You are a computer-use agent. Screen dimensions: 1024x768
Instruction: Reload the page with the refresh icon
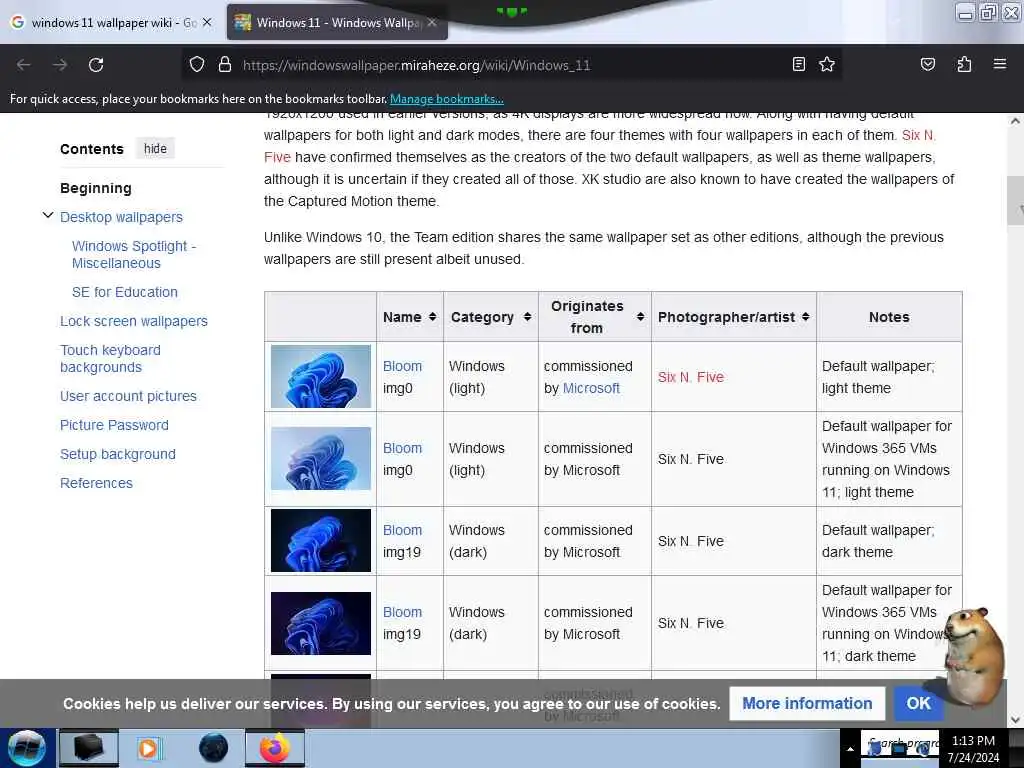point(96,65)
